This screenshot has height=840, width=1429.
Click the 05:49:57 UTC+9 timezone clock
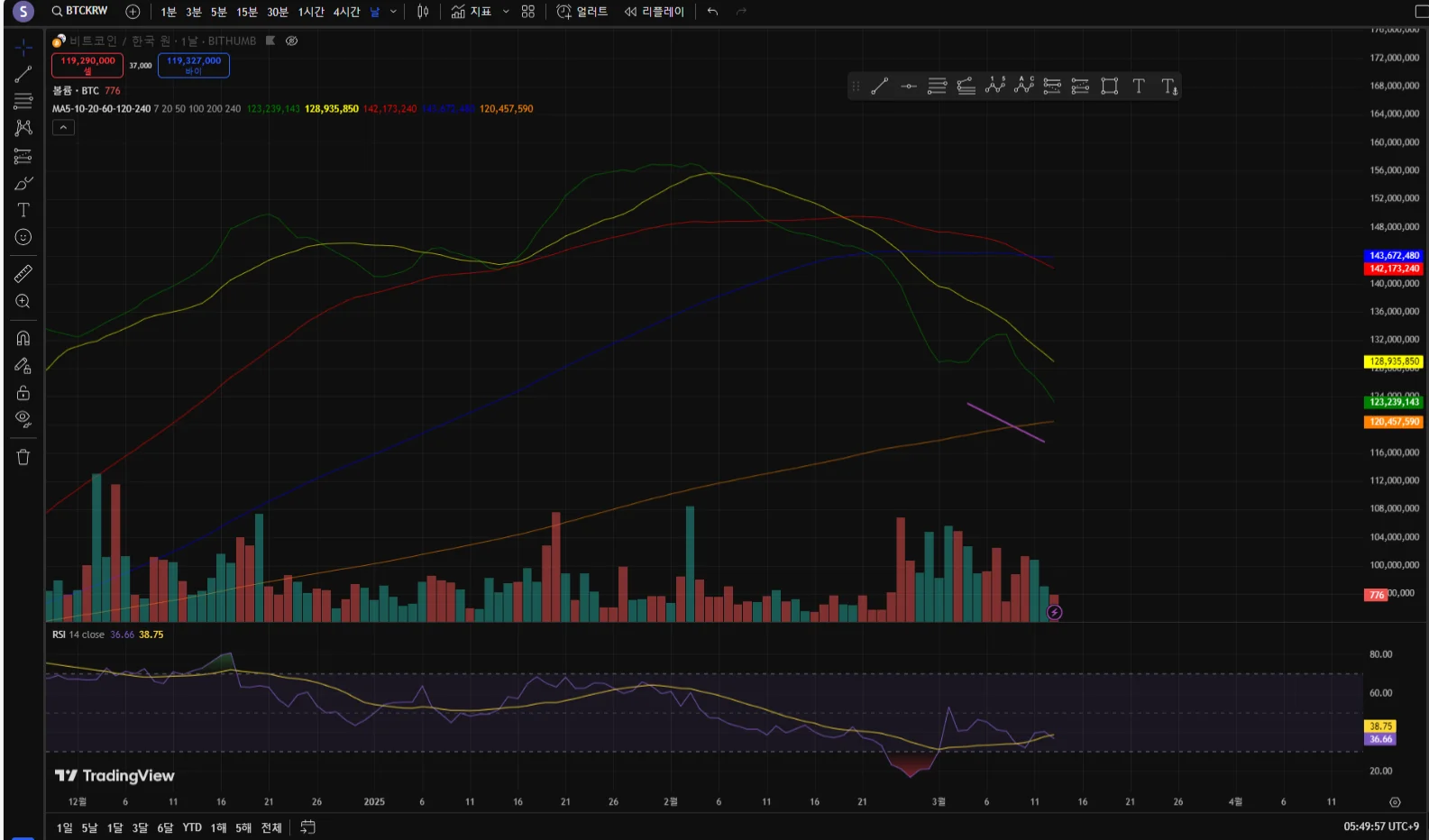(x=1381, y=826)
